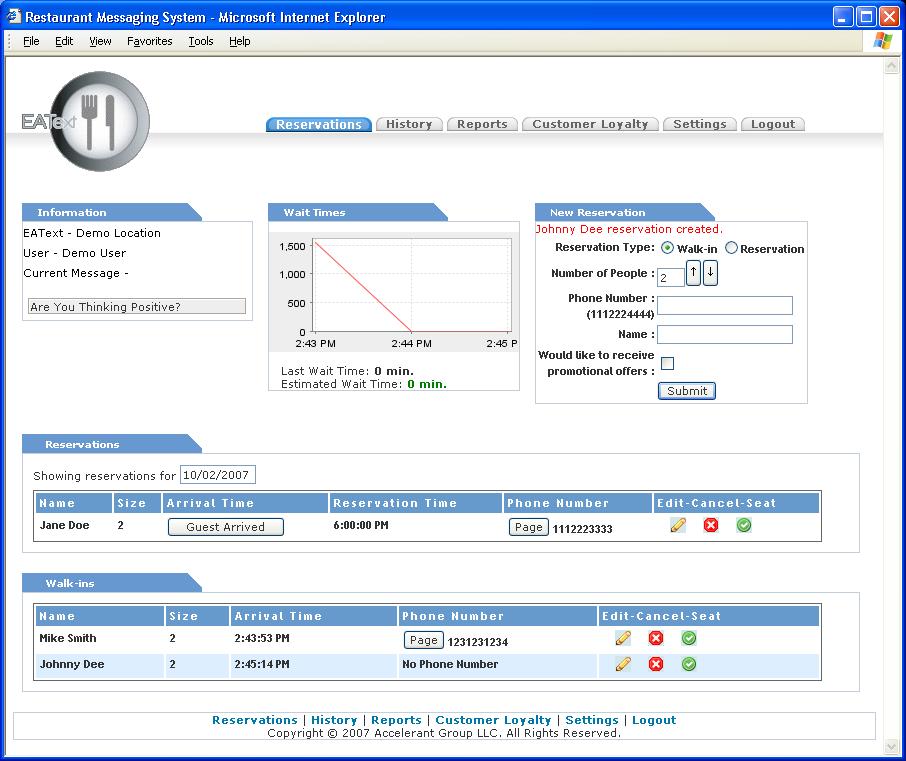
Task: Decrease number of people with down arrow
Action: click(x=710, y=273)
